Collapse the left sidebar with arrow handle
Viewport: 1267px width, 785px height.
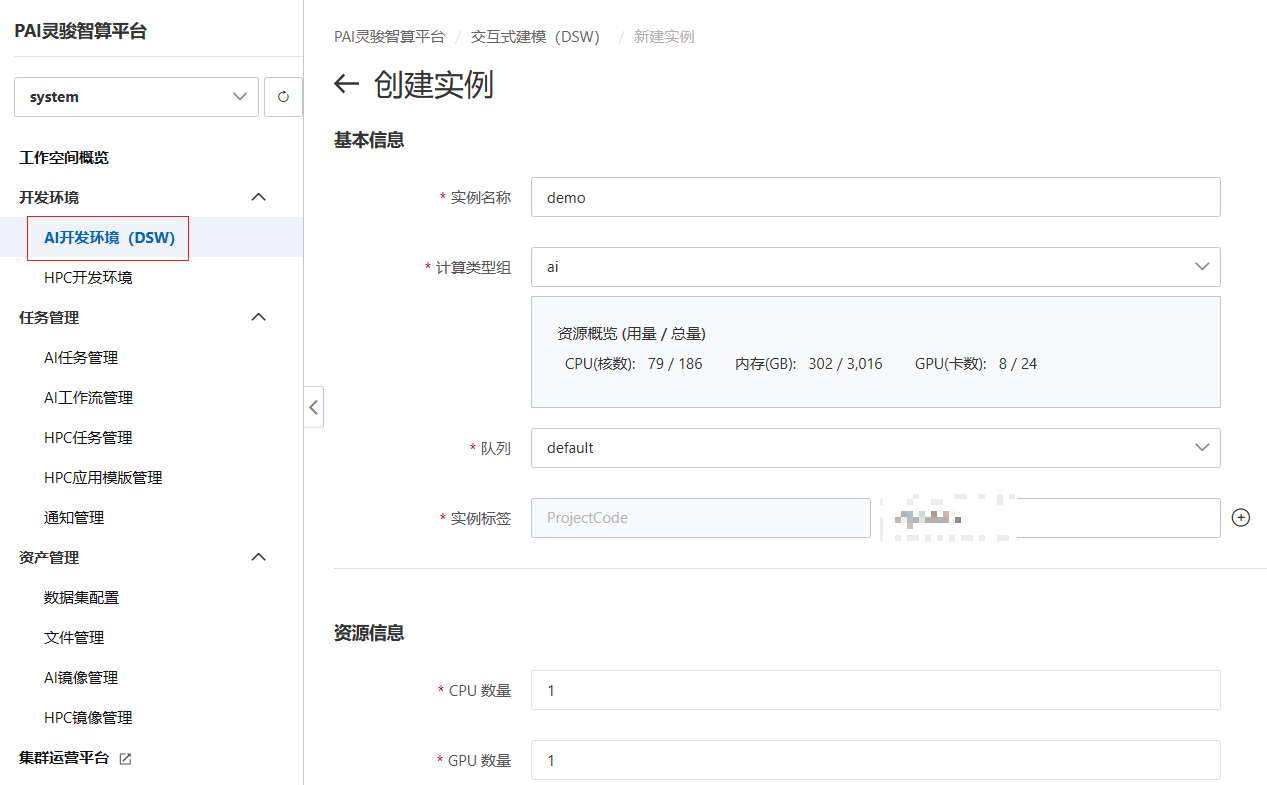313,407
